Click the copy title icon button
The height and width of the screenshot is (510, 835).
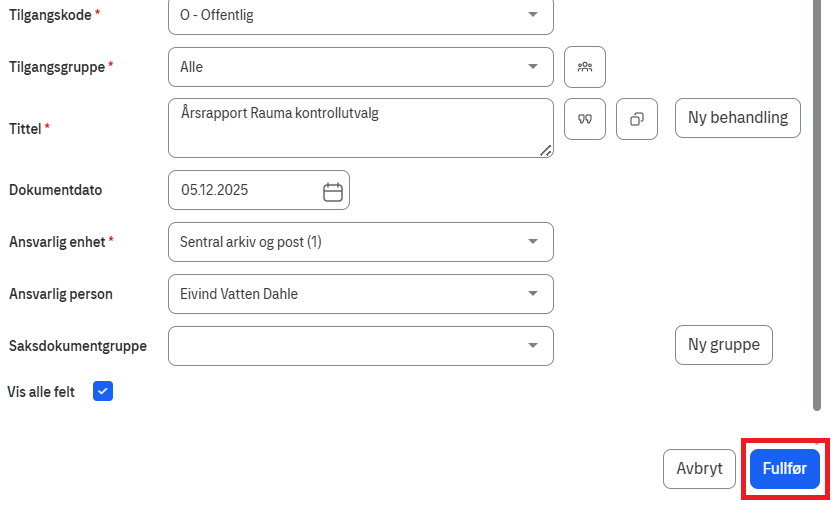(637, 119)
